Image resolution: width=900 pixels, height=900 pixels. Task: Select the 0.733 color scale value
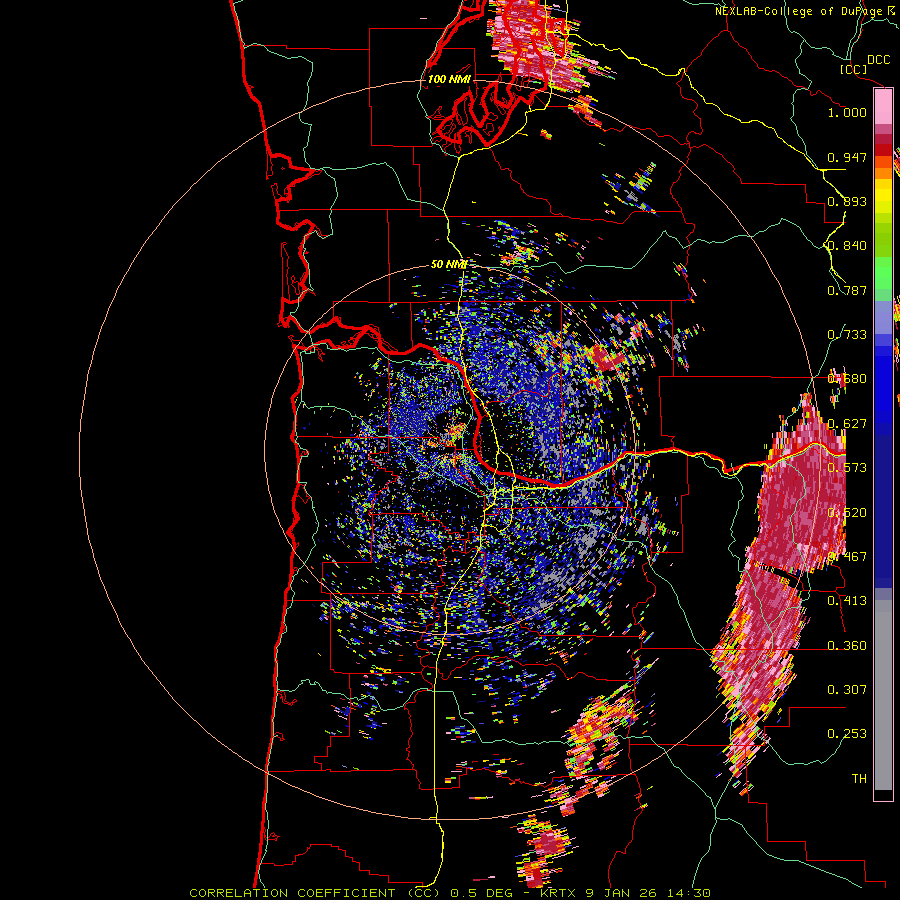(847, 335)
